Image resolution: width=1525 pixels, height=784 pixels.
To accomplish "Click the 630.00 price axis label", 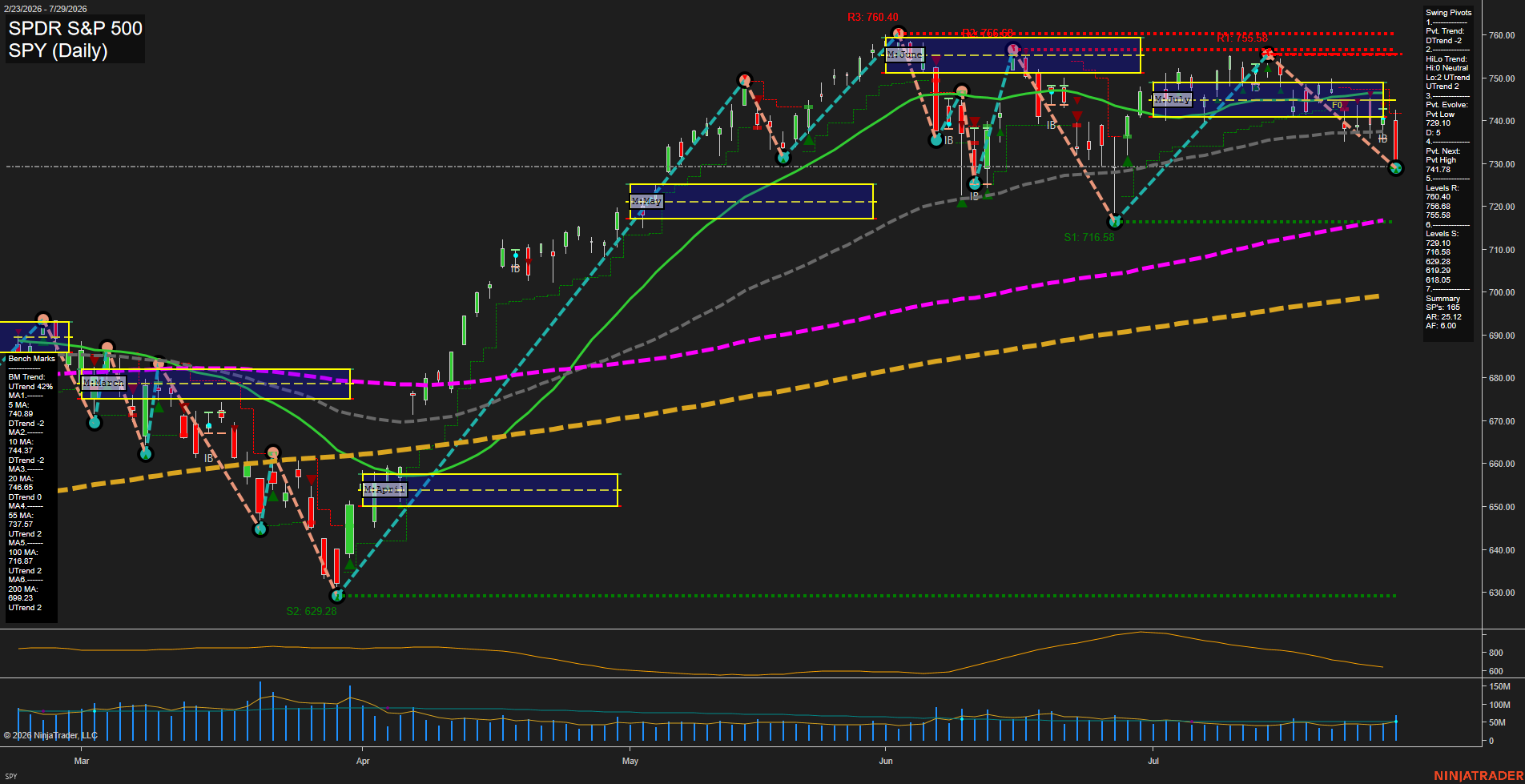I will click(1502, 593).
